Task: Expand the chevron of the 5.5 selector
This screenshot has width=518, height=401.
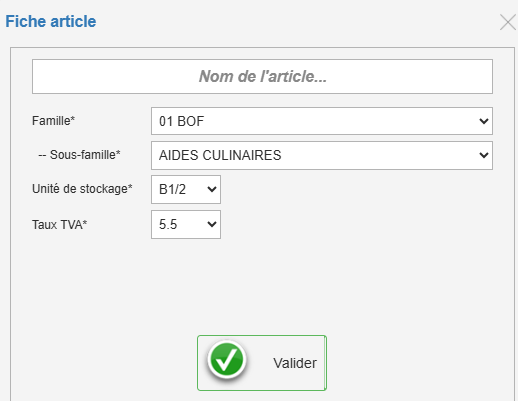Action: [212, 224]
